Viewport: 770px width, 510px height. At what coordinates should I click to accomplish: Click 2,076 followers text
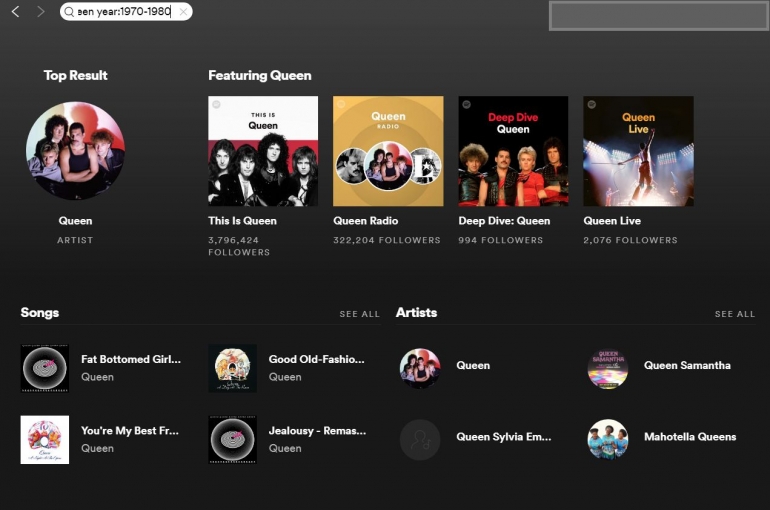[631, 241]
